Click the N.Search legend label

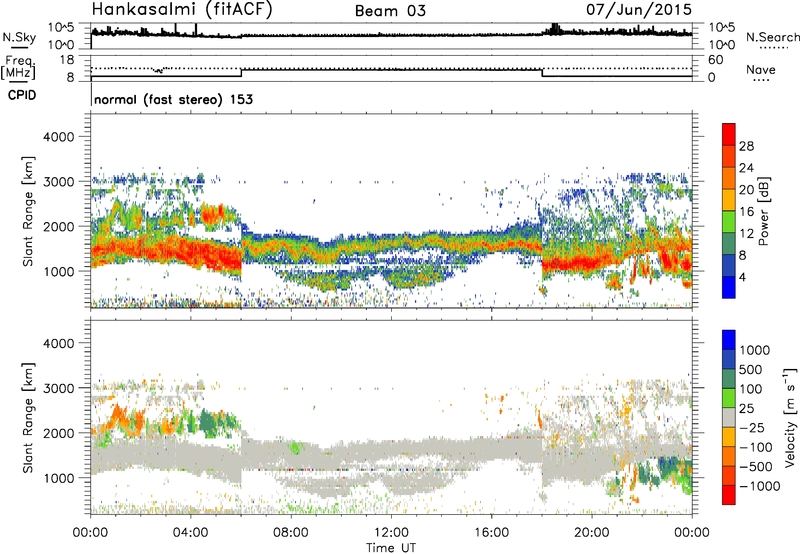pyautogui.click(x=773, y=37)
